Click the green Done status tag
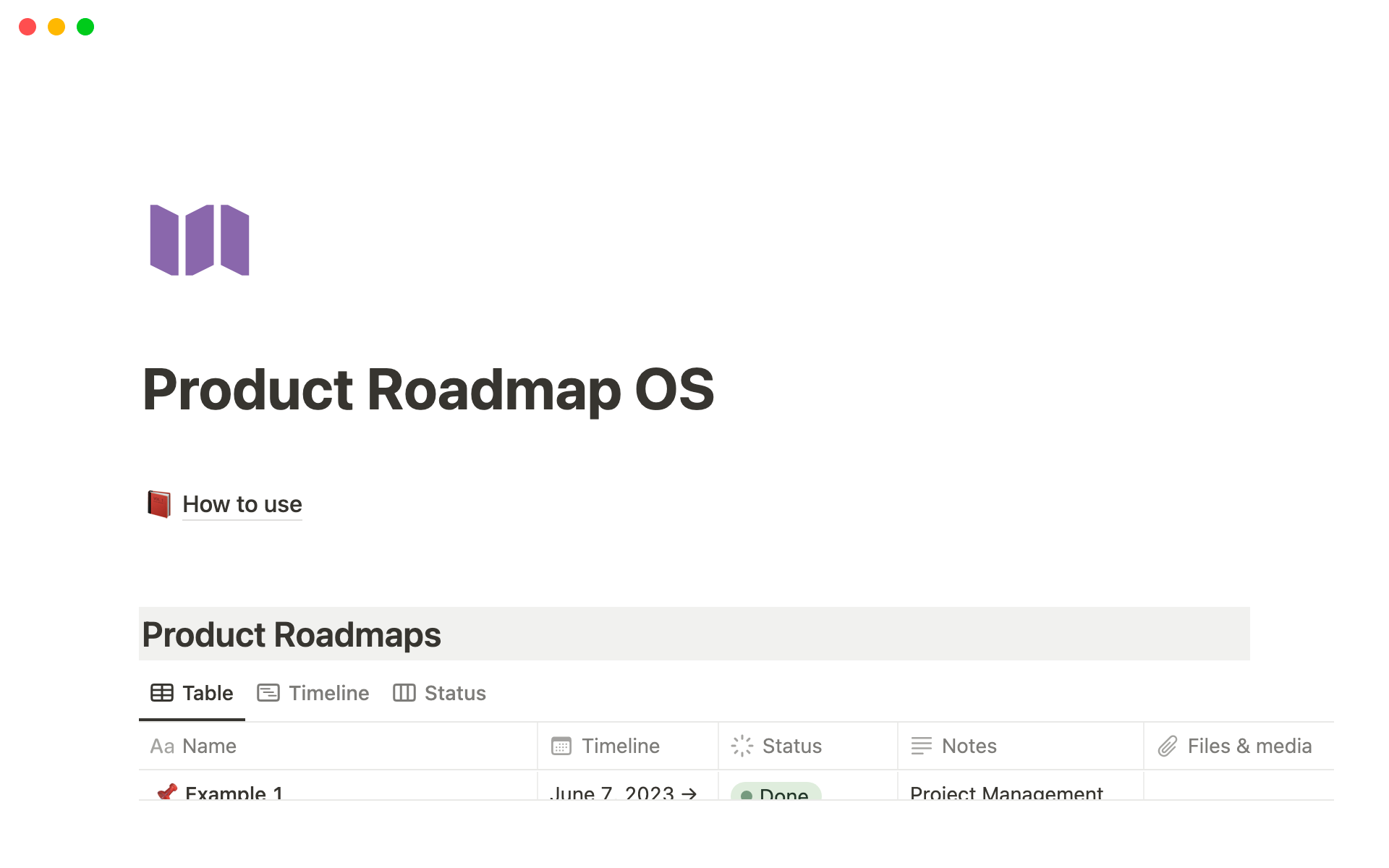This screenshot has height=868, width=1389. pyautogui.click(x=776, y=793)
